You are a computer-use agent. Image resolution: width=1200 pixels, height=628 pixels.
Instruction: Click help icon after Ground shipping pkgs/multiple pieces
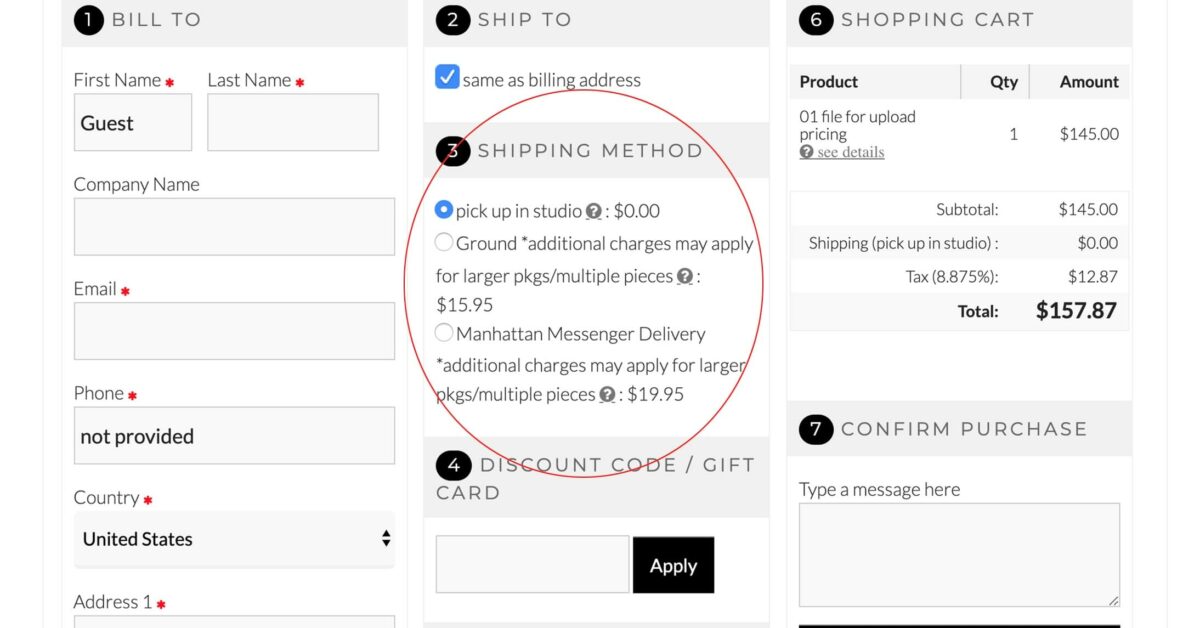685,277
